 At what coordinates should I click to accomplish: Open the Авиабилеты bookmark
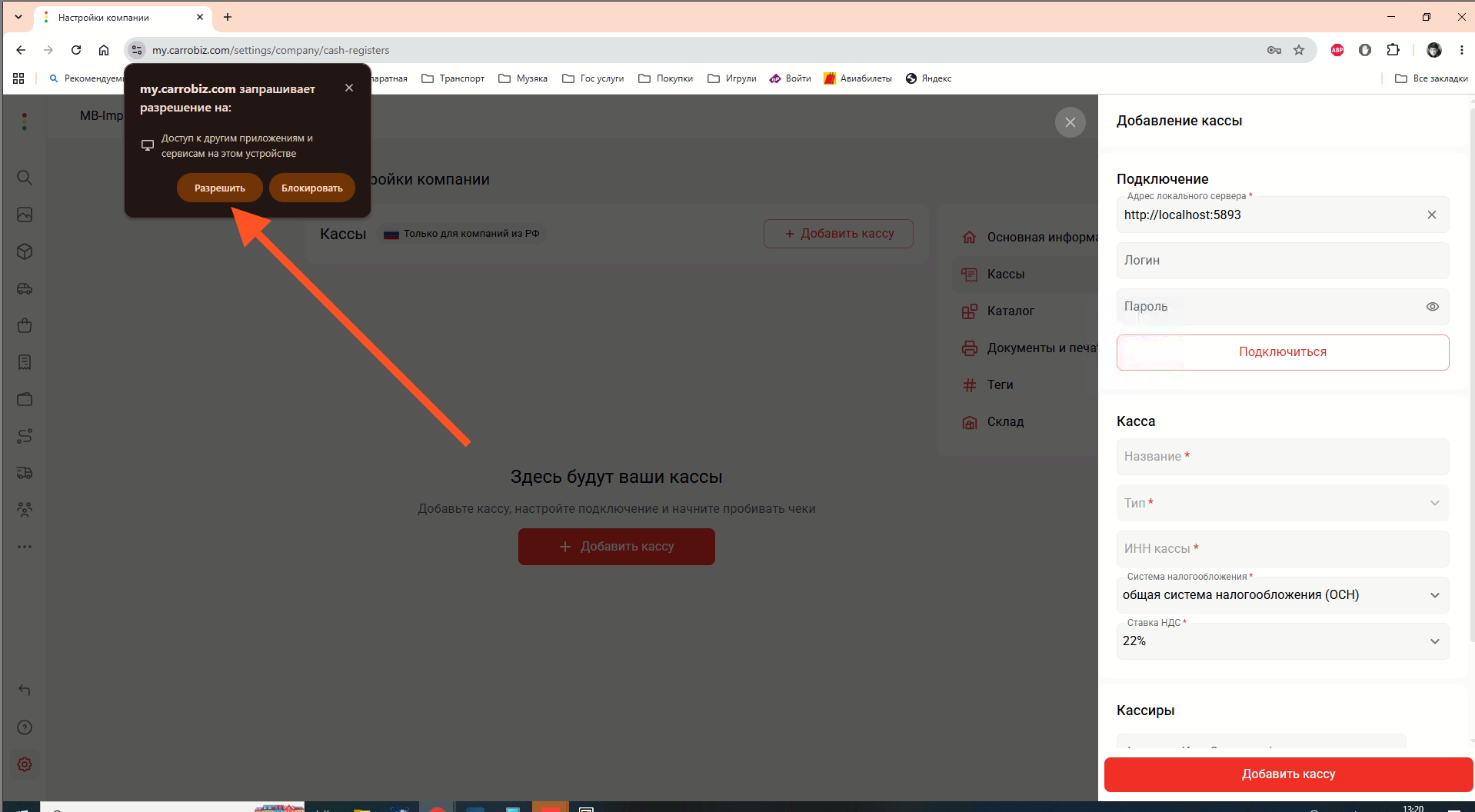point(857,78)
